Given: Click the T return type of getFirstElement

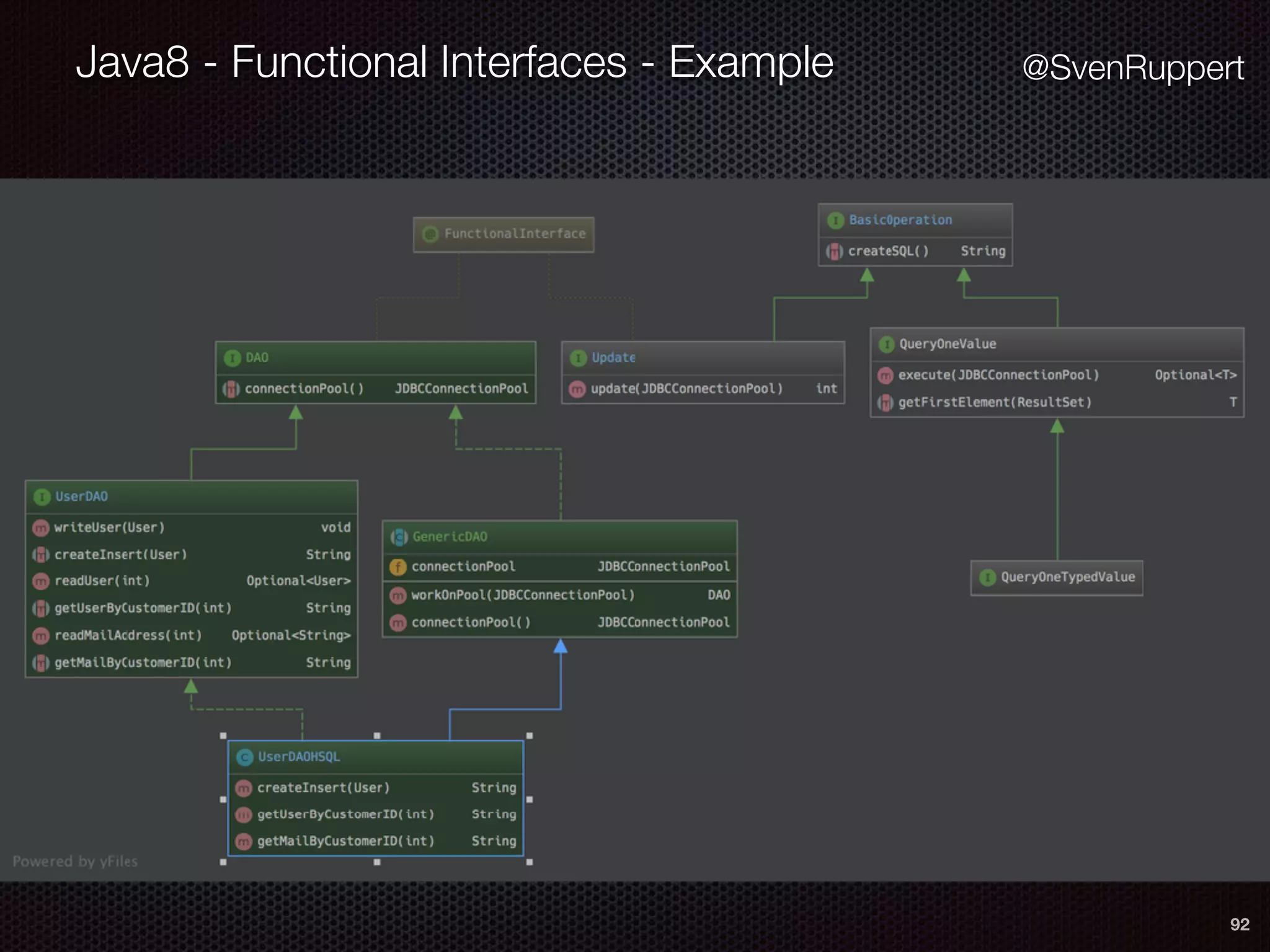Looking at the screenshot, I should click(1233, 402).
